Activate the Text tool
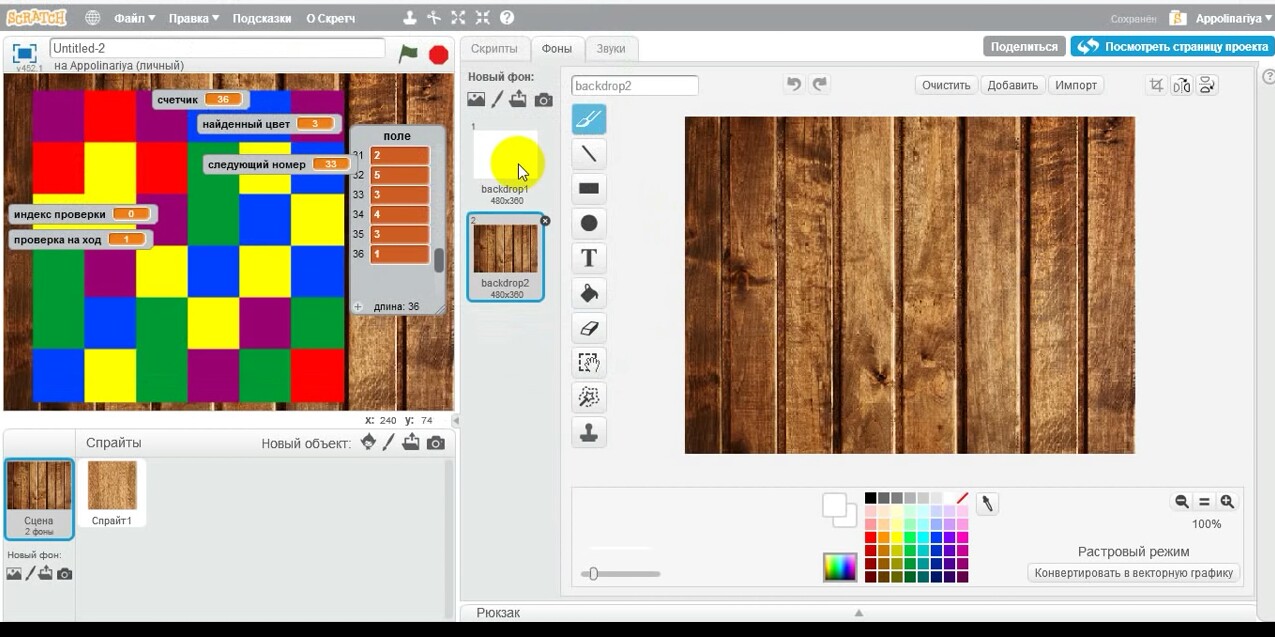Screen dimensions: 1275x637 pos(589,258)
